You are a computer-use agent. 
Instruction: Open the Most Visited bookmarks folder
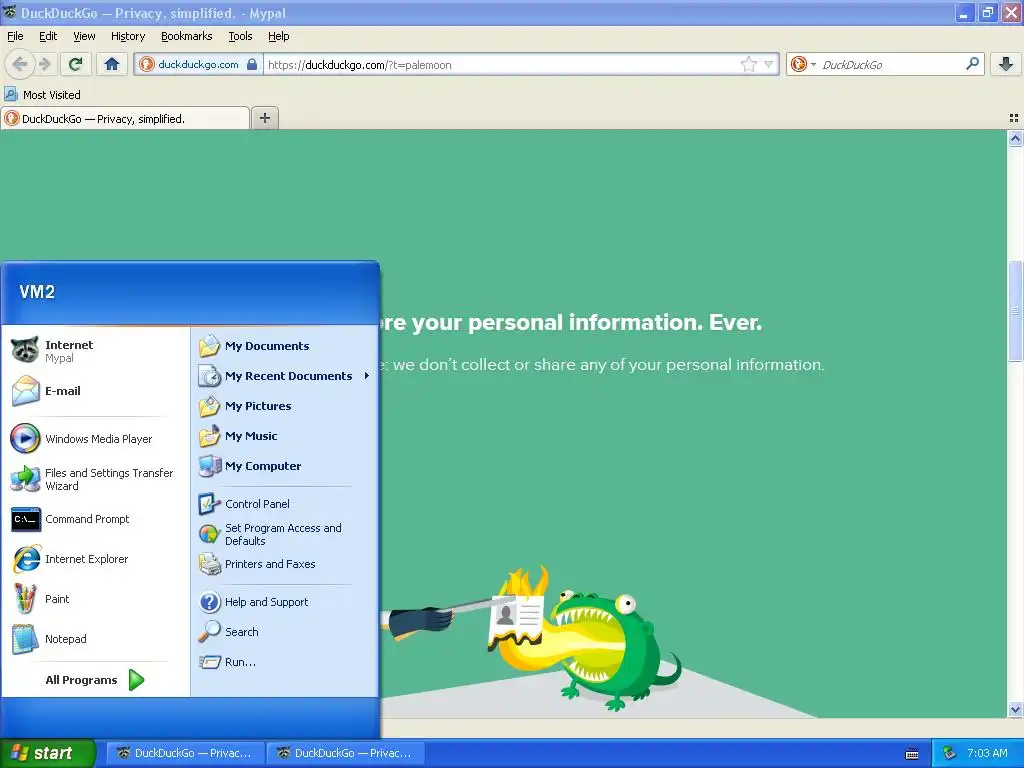pos(43,95)
